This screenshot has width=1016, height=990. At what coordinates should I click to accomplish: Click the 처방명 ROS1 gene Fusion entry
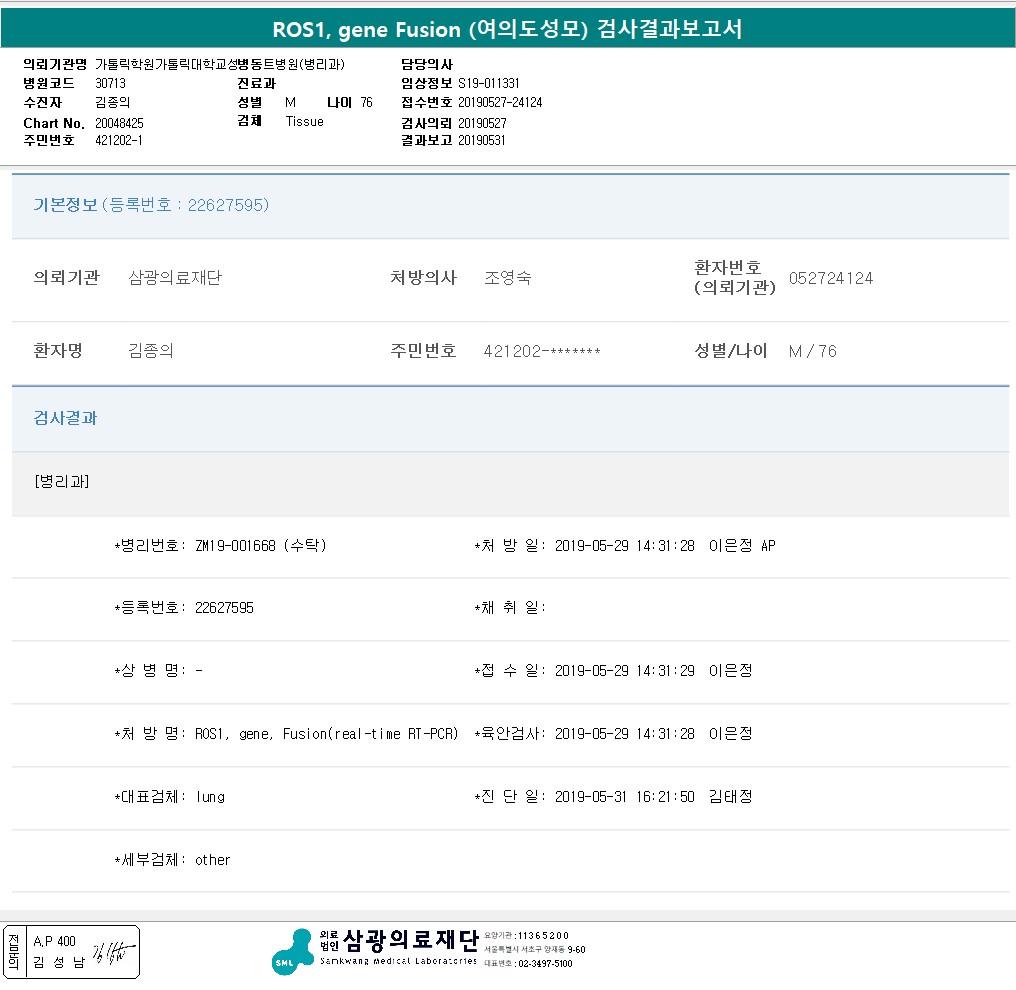[x=326, y=734]
